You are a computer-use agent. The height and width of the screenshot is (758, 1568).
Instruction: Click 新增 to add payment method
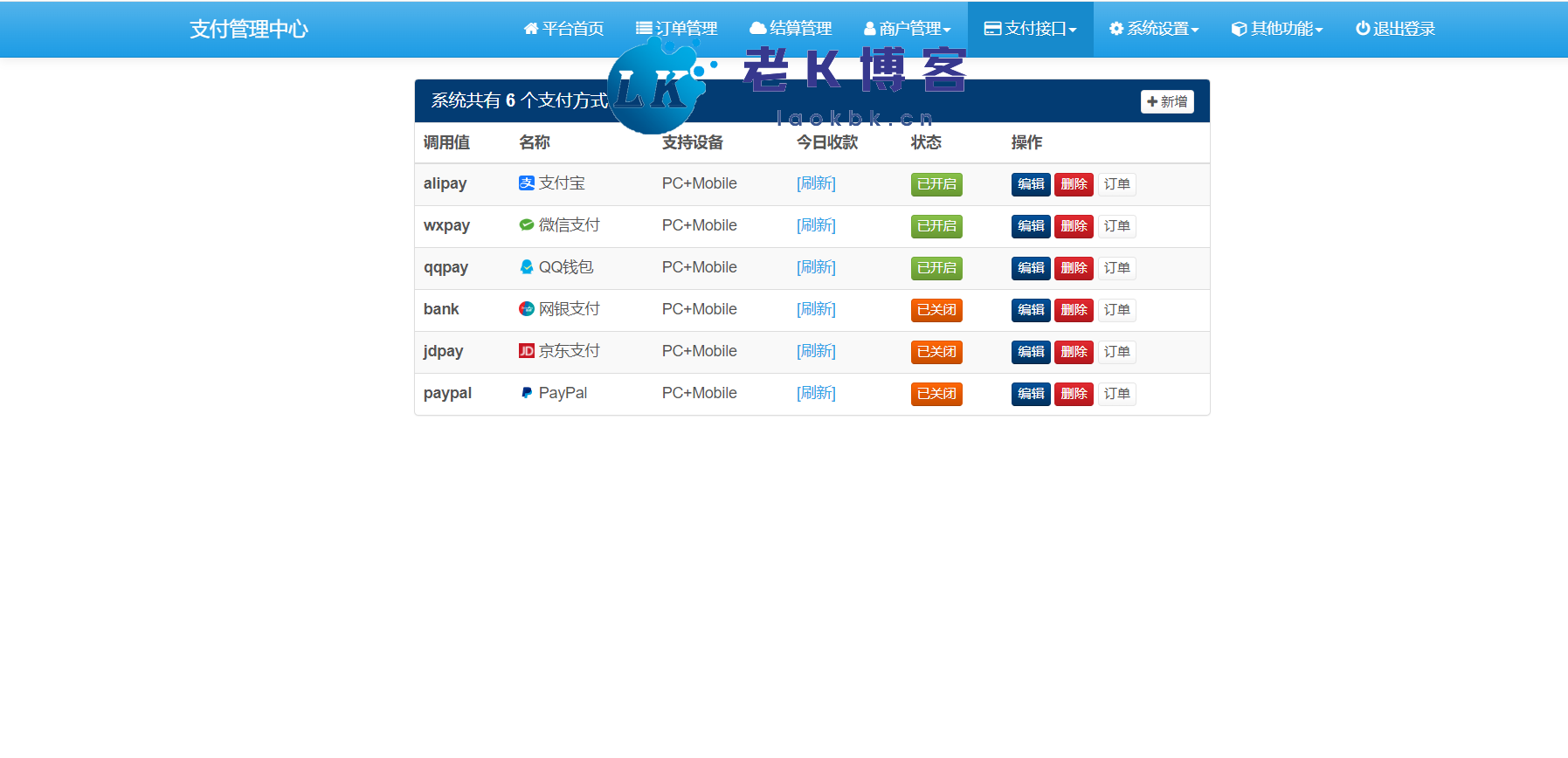coord(1167,102)
